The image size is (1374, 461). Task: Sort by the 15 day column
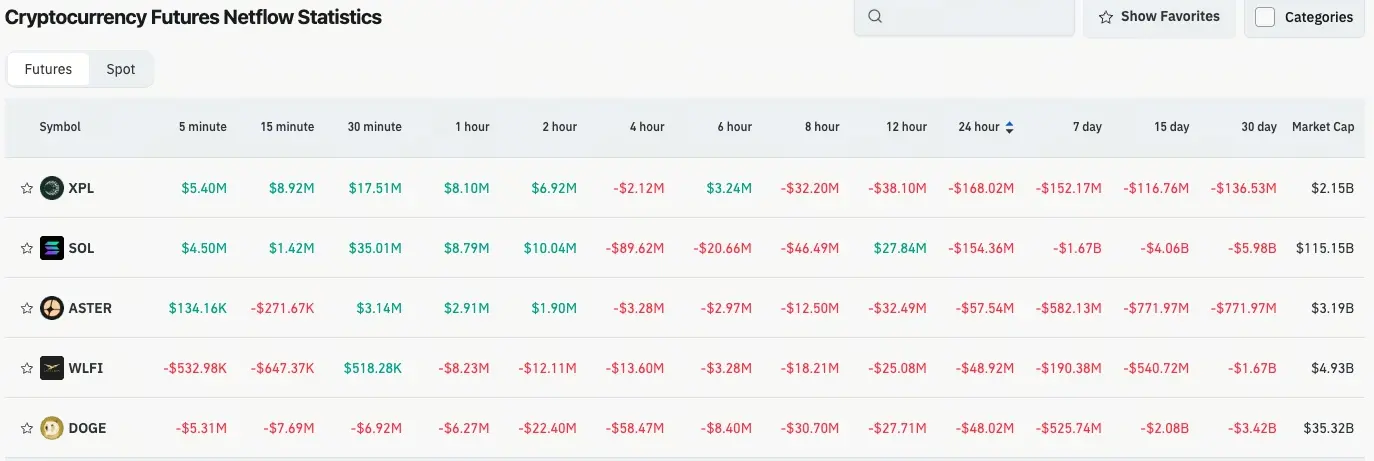coord(1171,127)
